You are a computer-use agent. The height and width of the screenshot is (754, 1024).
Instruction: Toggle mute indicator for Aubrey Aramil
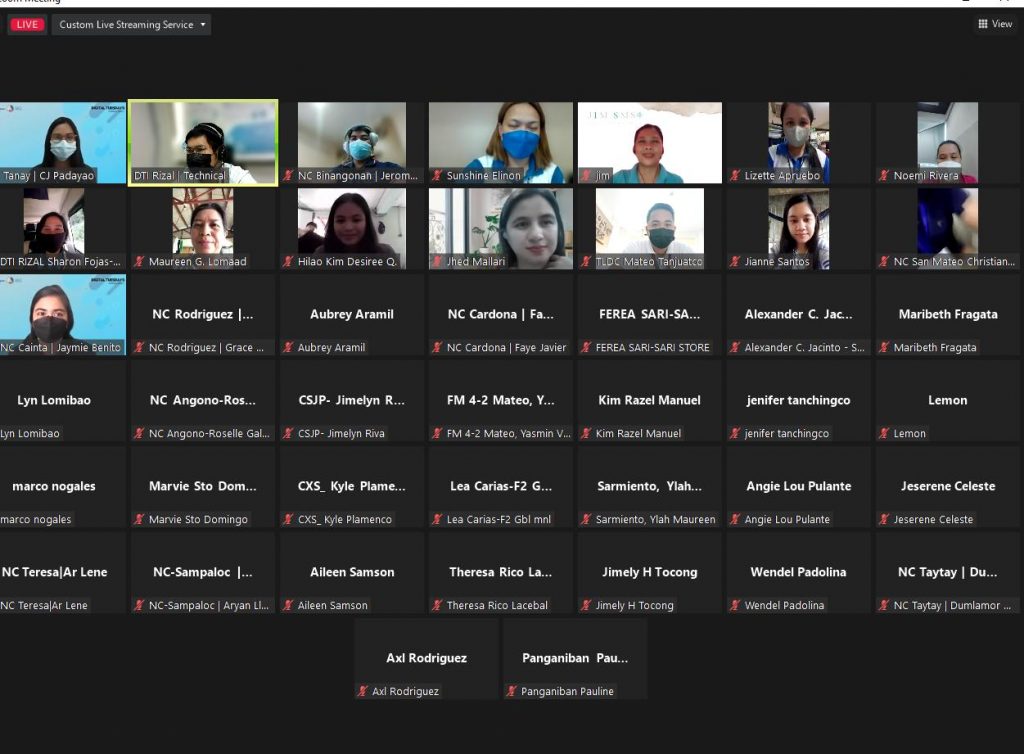[x=288, y=348]
